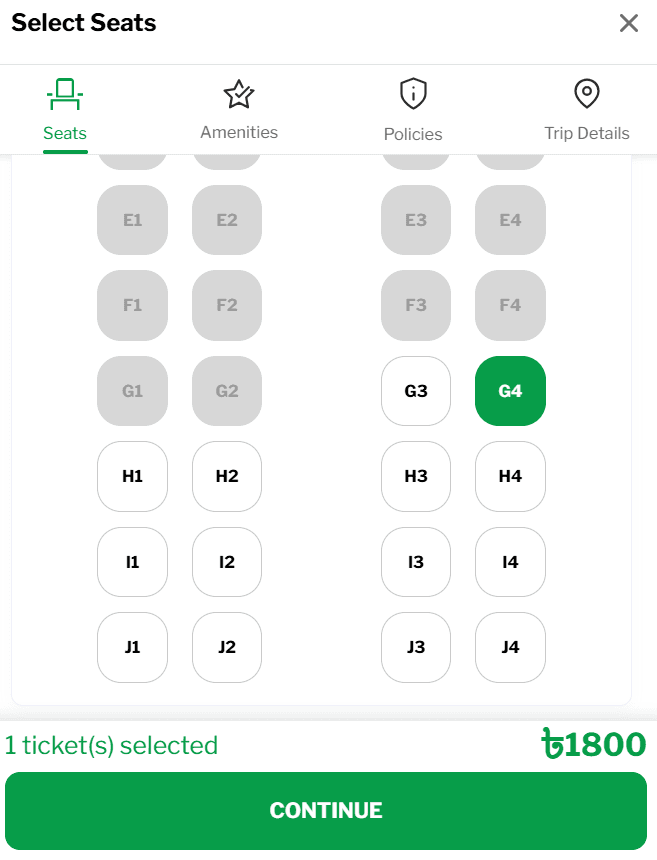Click the CONTINUE button
Screen dimensions: 657x860
[326, 811]
